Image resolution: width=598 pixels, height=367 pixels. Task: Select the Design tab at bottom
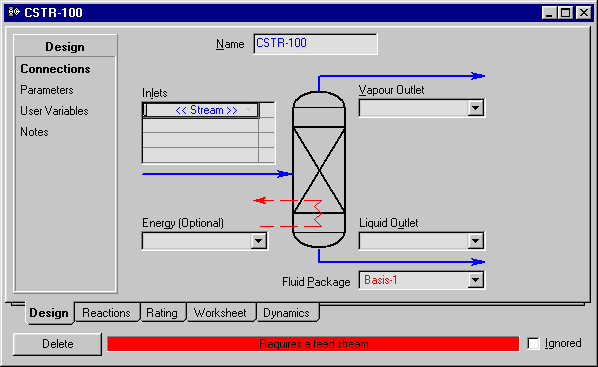coord(49,313)
